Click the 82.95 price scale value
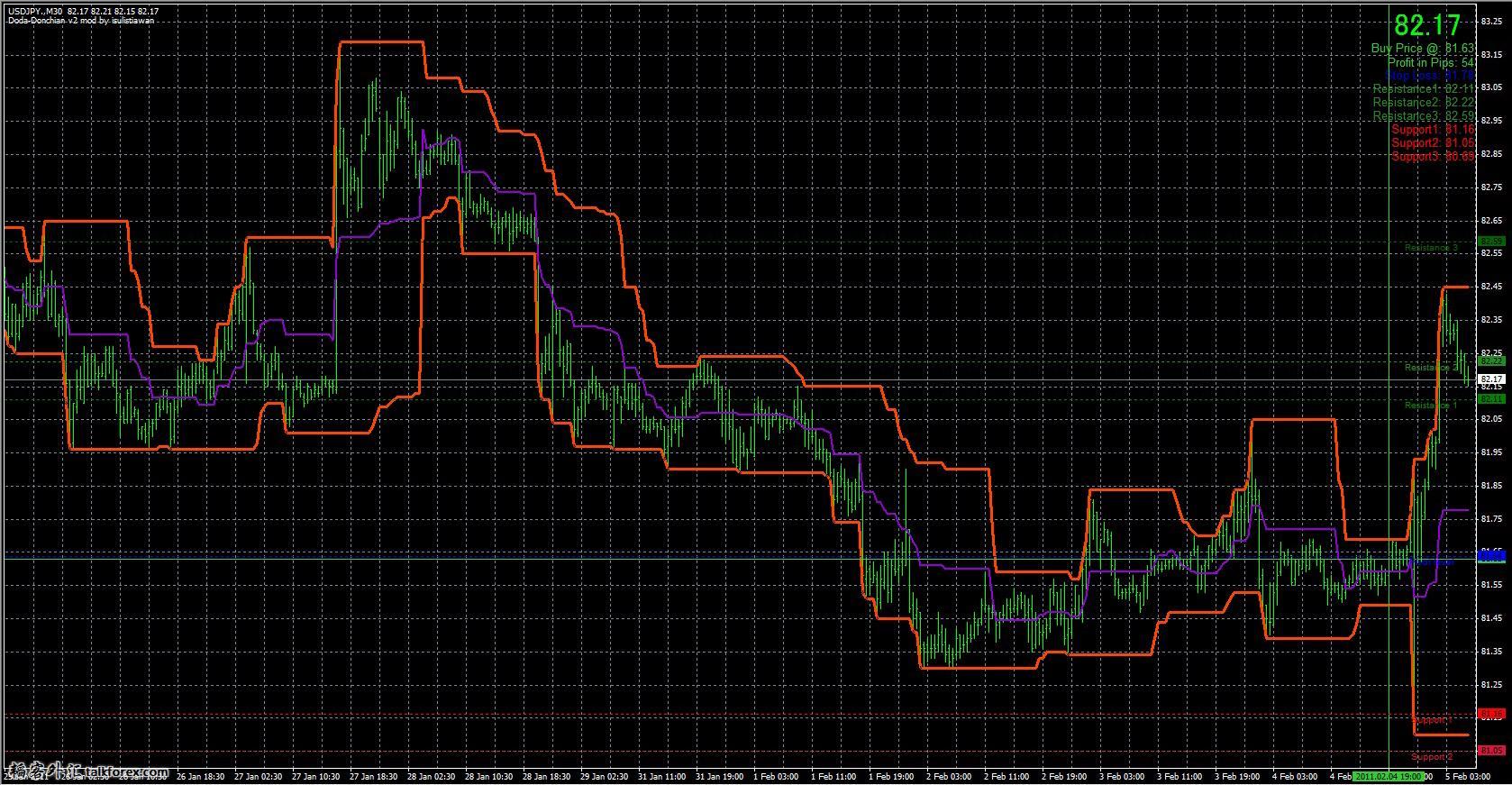 (x=1492, y=122)
